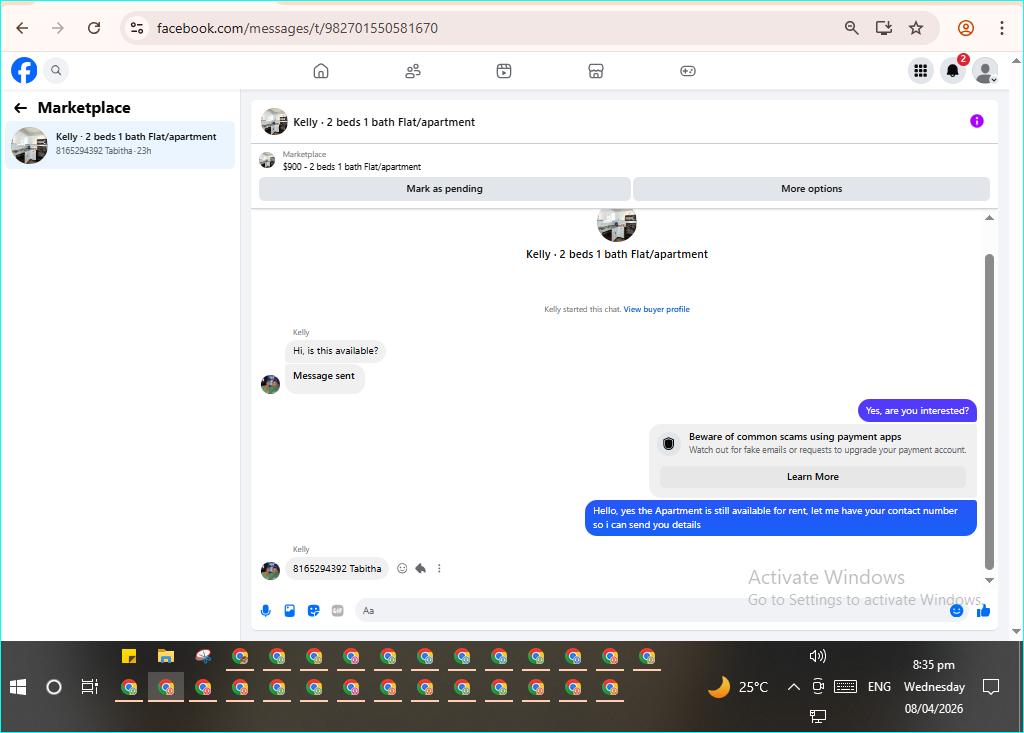
Task: Click the $900 - 2 beds listing summary
Action: tap(351, 167)
